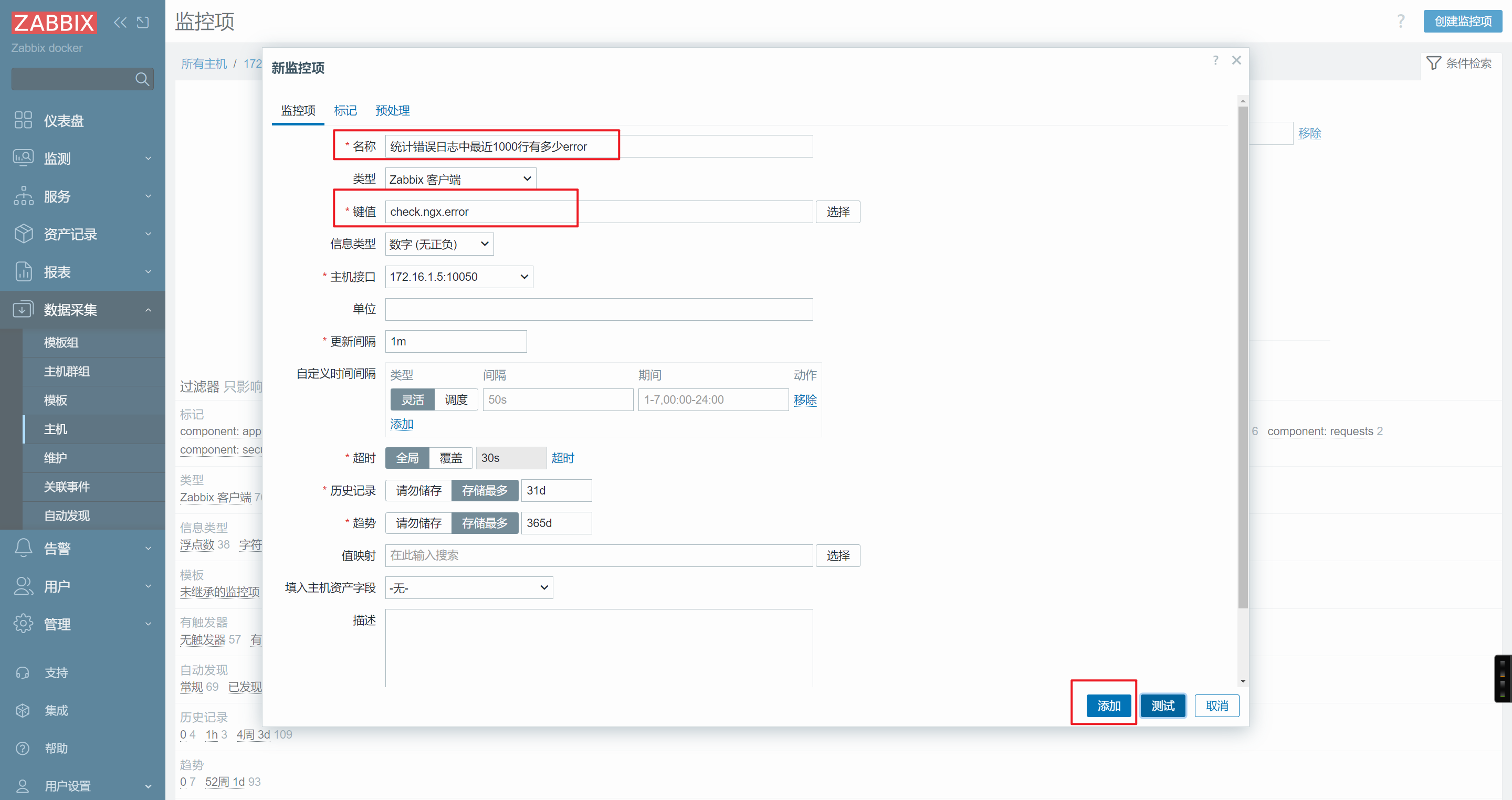Click the 监测 monitoring icon

pyautogui.click(x=24, y=158)
